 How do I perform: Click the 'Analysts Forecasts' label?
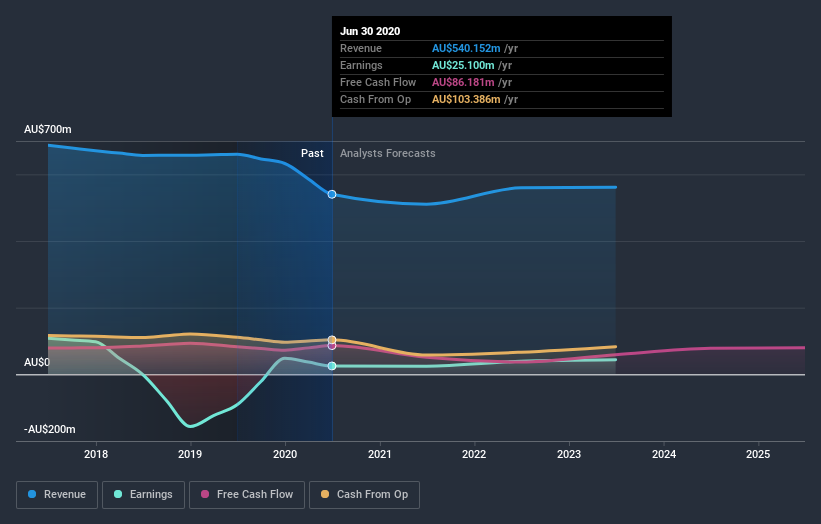[387, 153]
